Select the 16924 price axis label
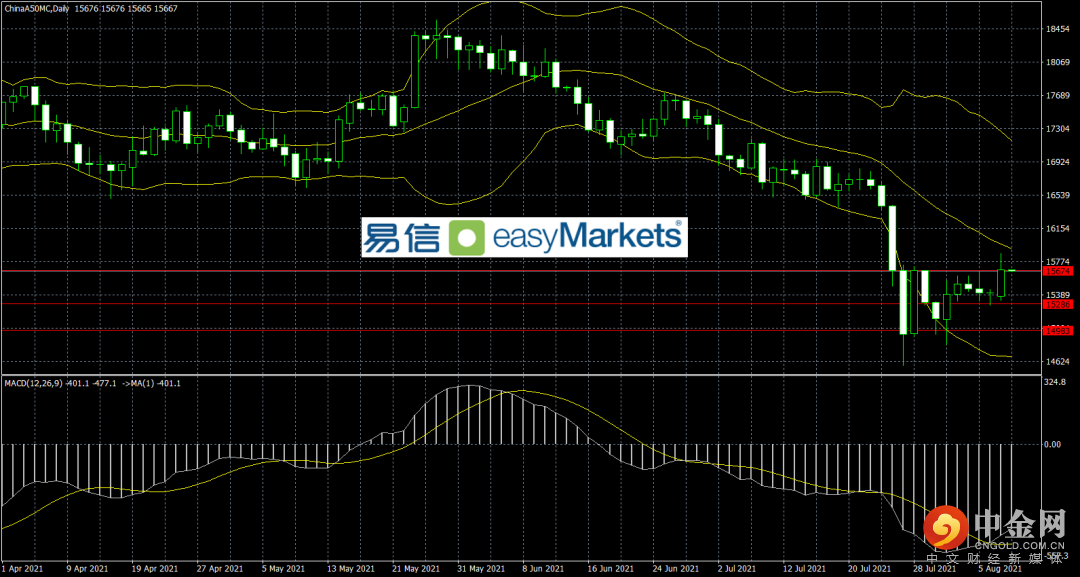The image size is (1080, 577). tap(1057, 162)
